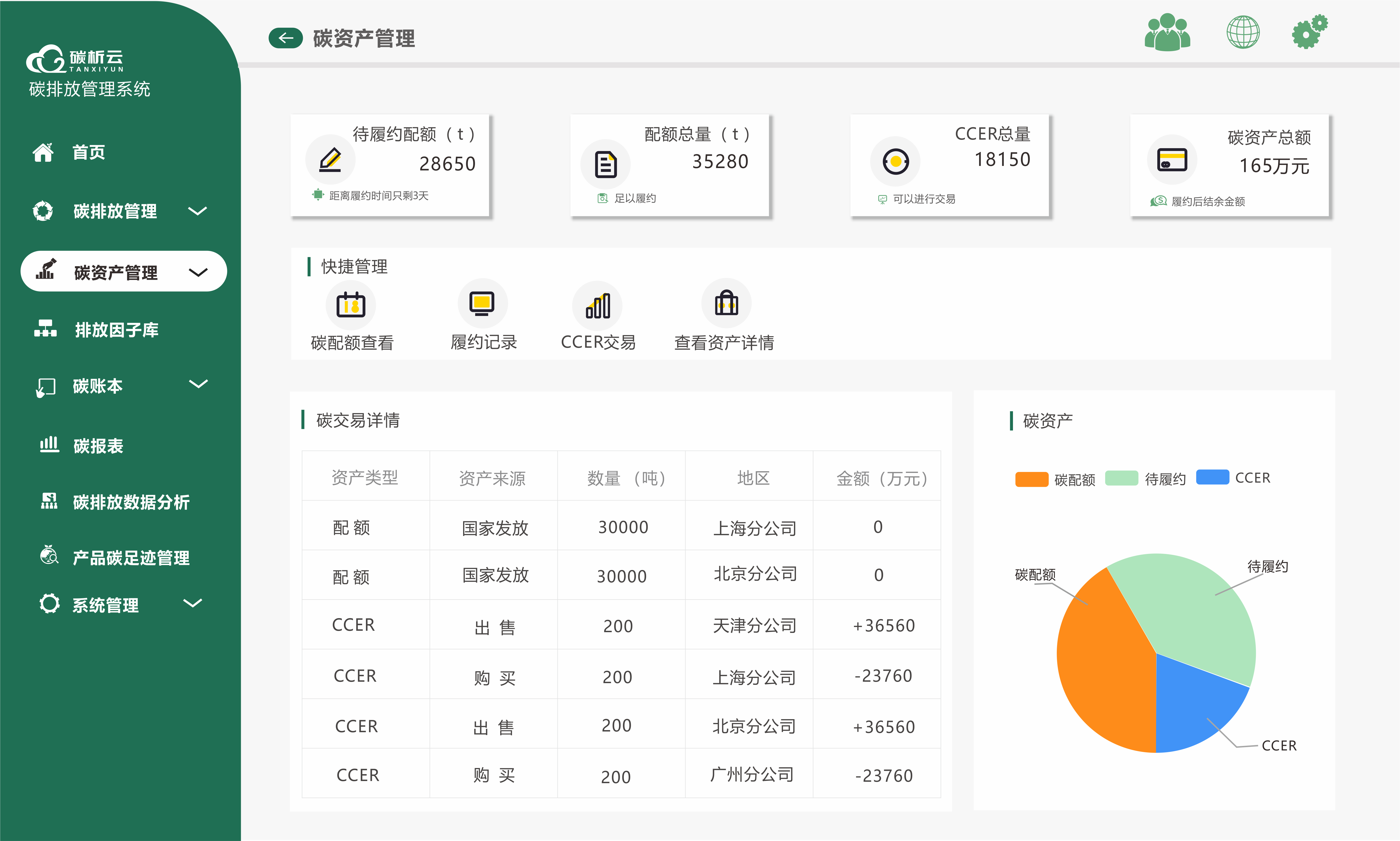This screenshot has width=1400, height=841.
Task: Open 碳配额查看 calendar icon
Action: (x=351, y=304)
